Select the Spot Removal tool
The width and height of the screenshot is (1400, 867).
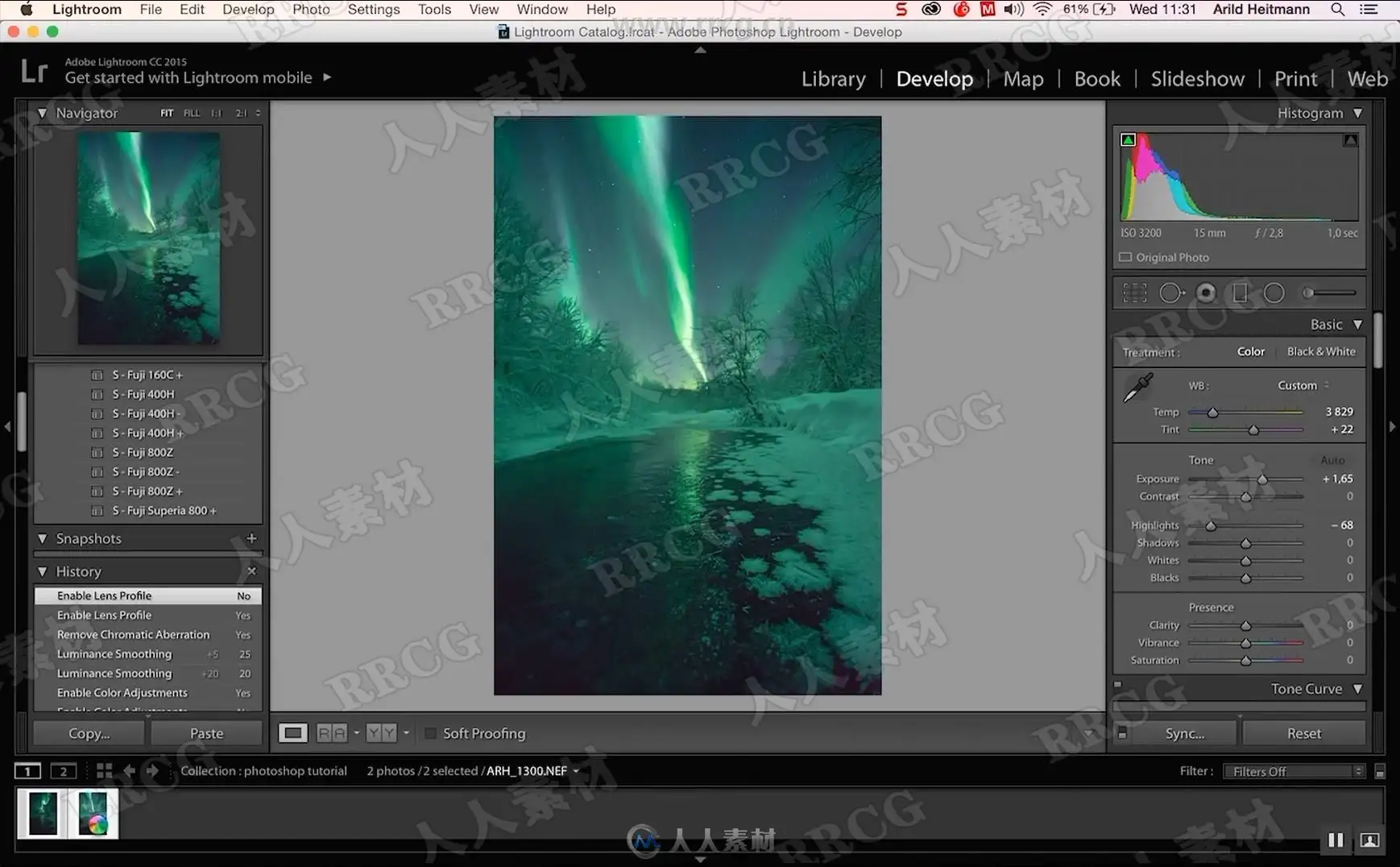coord(1170,292)
